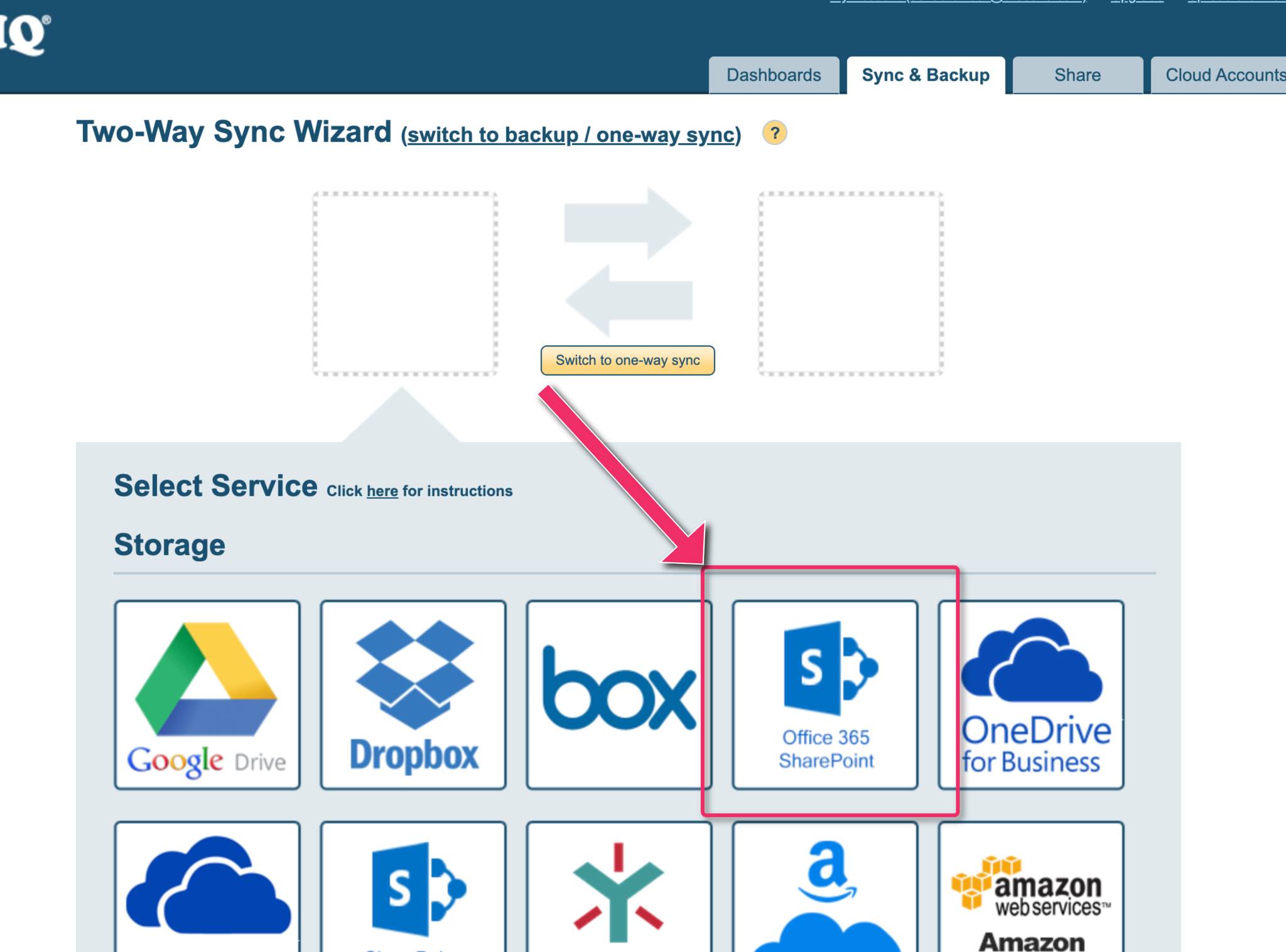Select the red and teal Y-logo service tile
The height and width of the screenshot is (952, 1286).
[619, 887]
